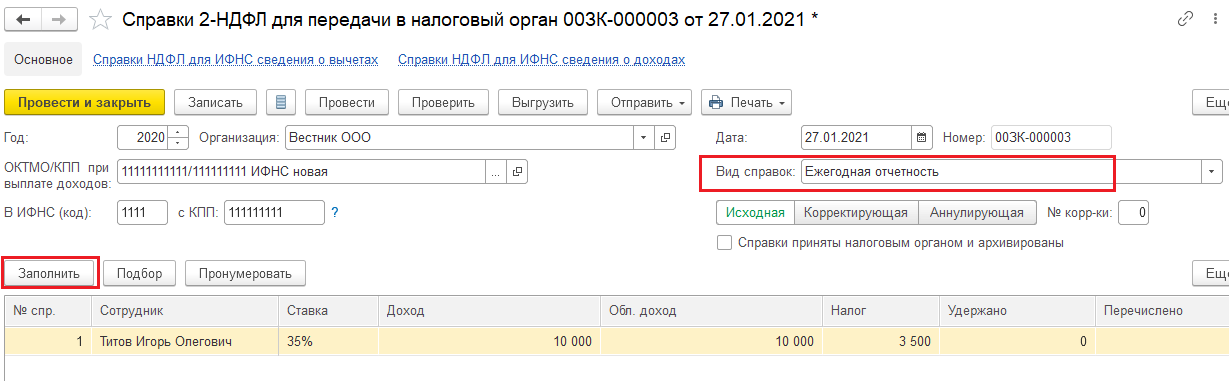Click the Дата field 27.01.2021

pyautogui.click(x=856, y=137)
